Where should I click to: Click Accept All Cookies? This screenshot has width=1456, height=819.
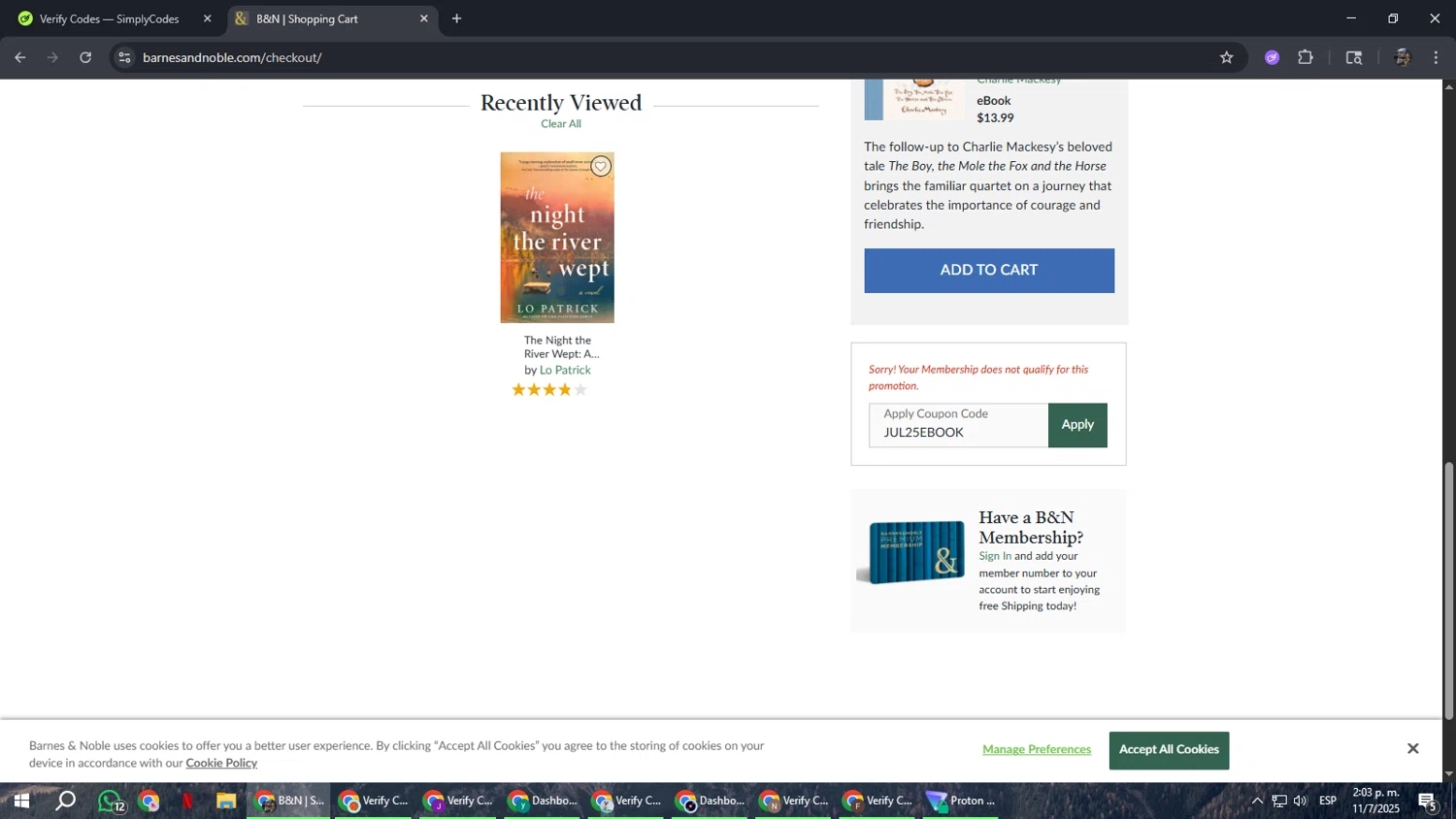[x=1169, y=750]
